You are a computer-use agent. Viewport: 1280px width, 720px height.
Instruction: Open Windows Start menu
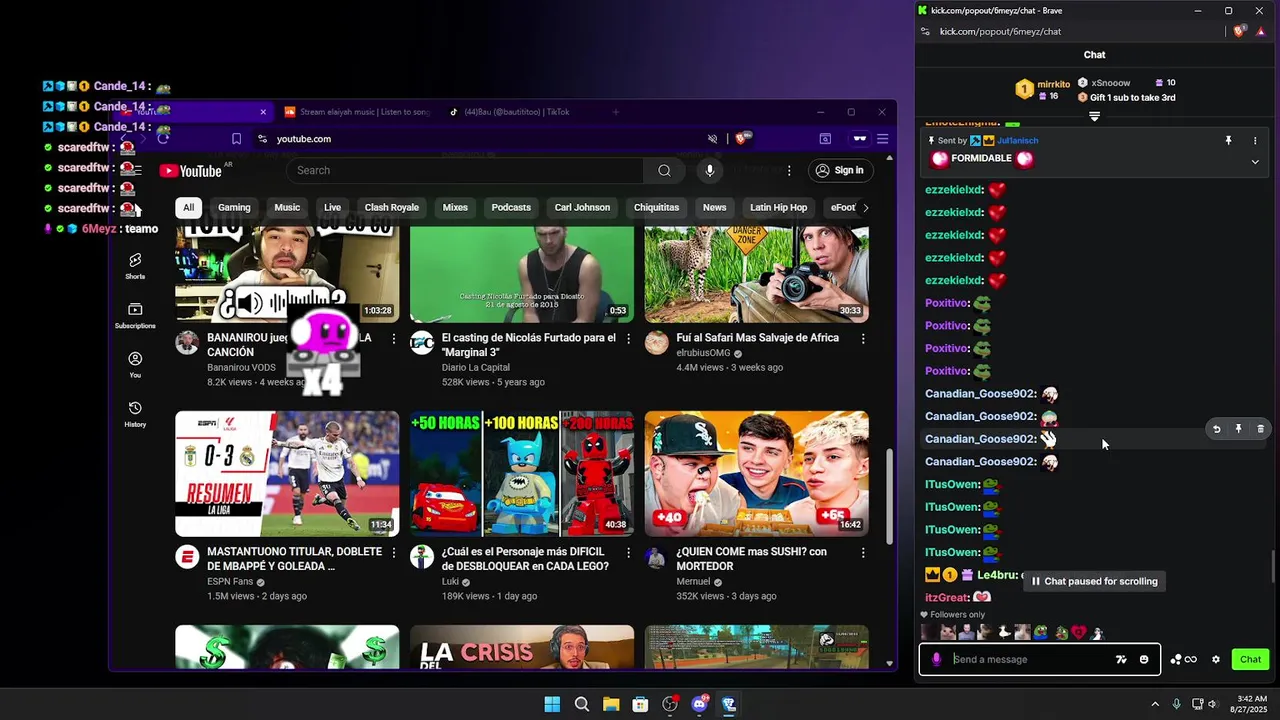point(552,704)
